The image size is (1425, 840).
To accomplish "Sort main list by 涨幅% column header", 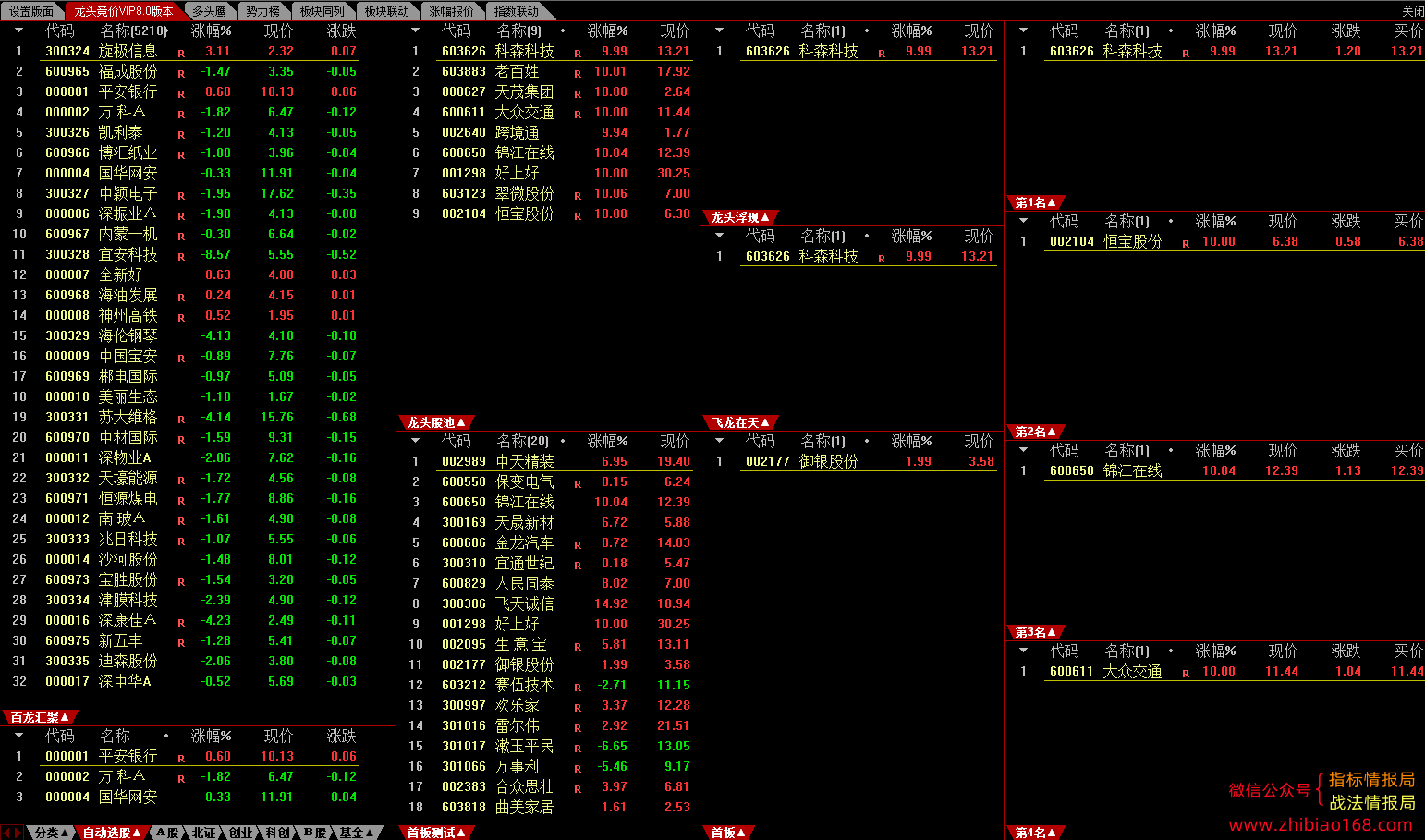I will (x=212, y=30).
